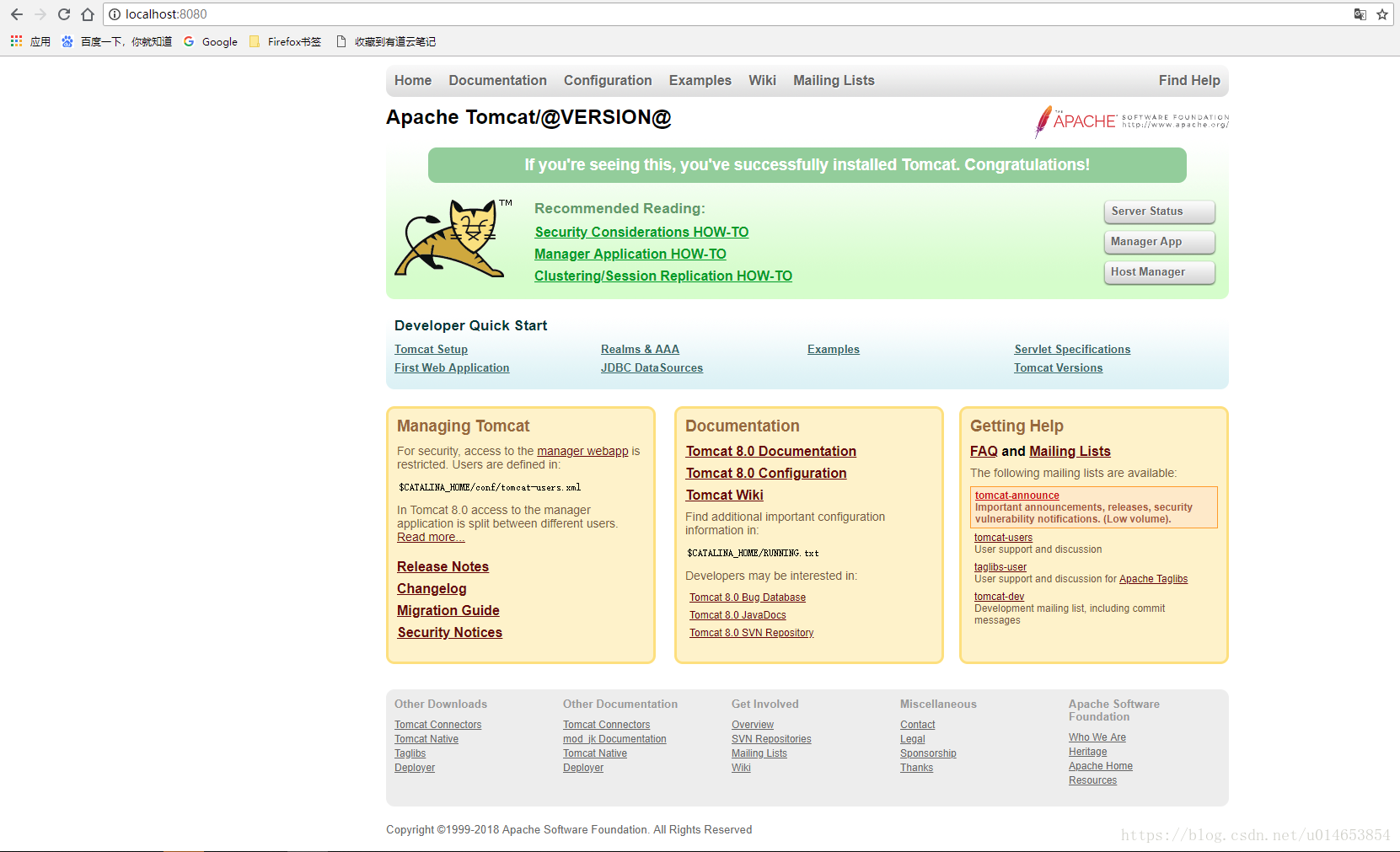Screen dimensions: 1400x852
Task: Open the FAQ link
Action: point(984,451)
